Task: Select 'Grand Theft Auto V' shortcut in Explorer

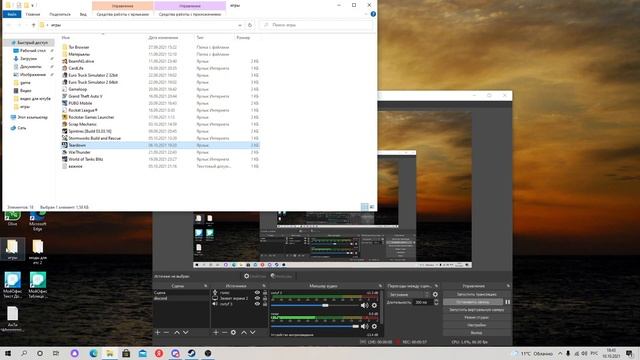Action: [x=85, y=96]
